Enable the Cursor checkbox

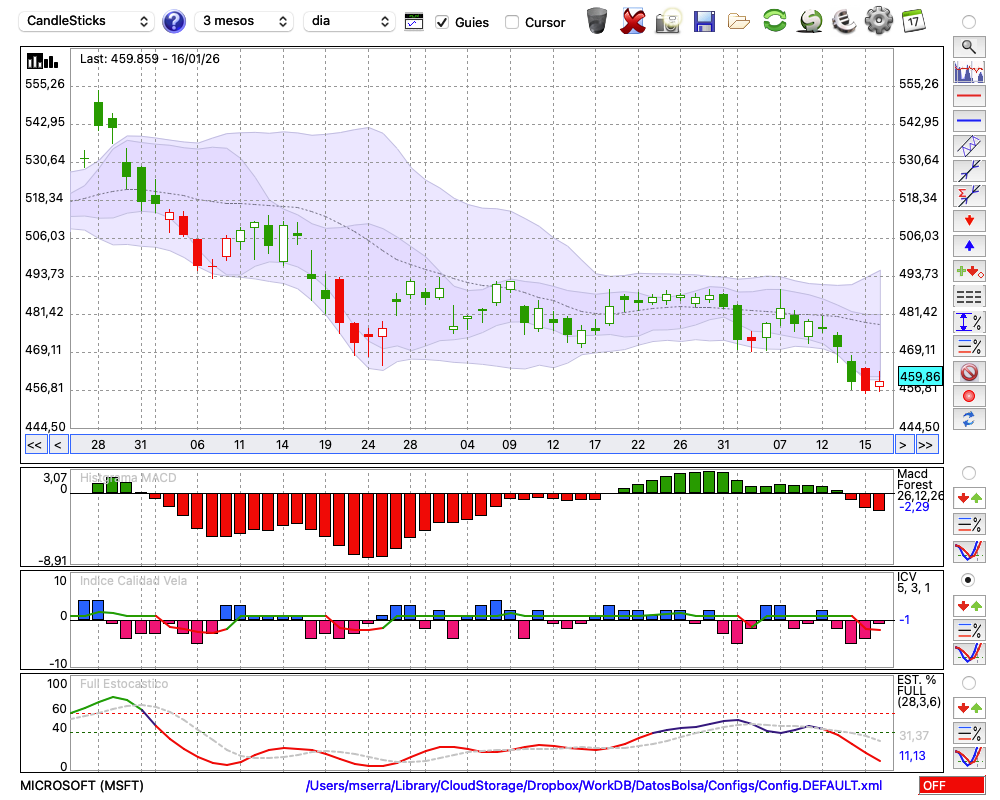[x=512, y=22]
